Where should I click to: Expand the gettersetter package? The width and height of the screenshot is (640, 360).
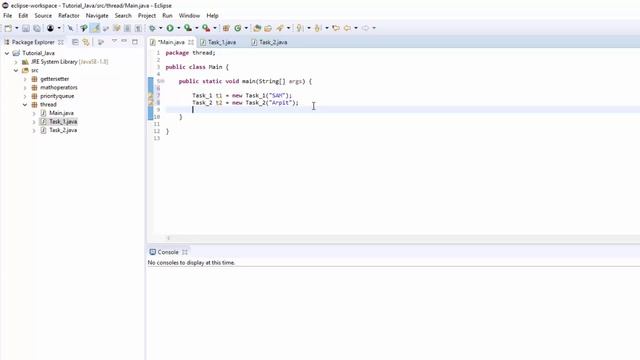click(25, 79)
